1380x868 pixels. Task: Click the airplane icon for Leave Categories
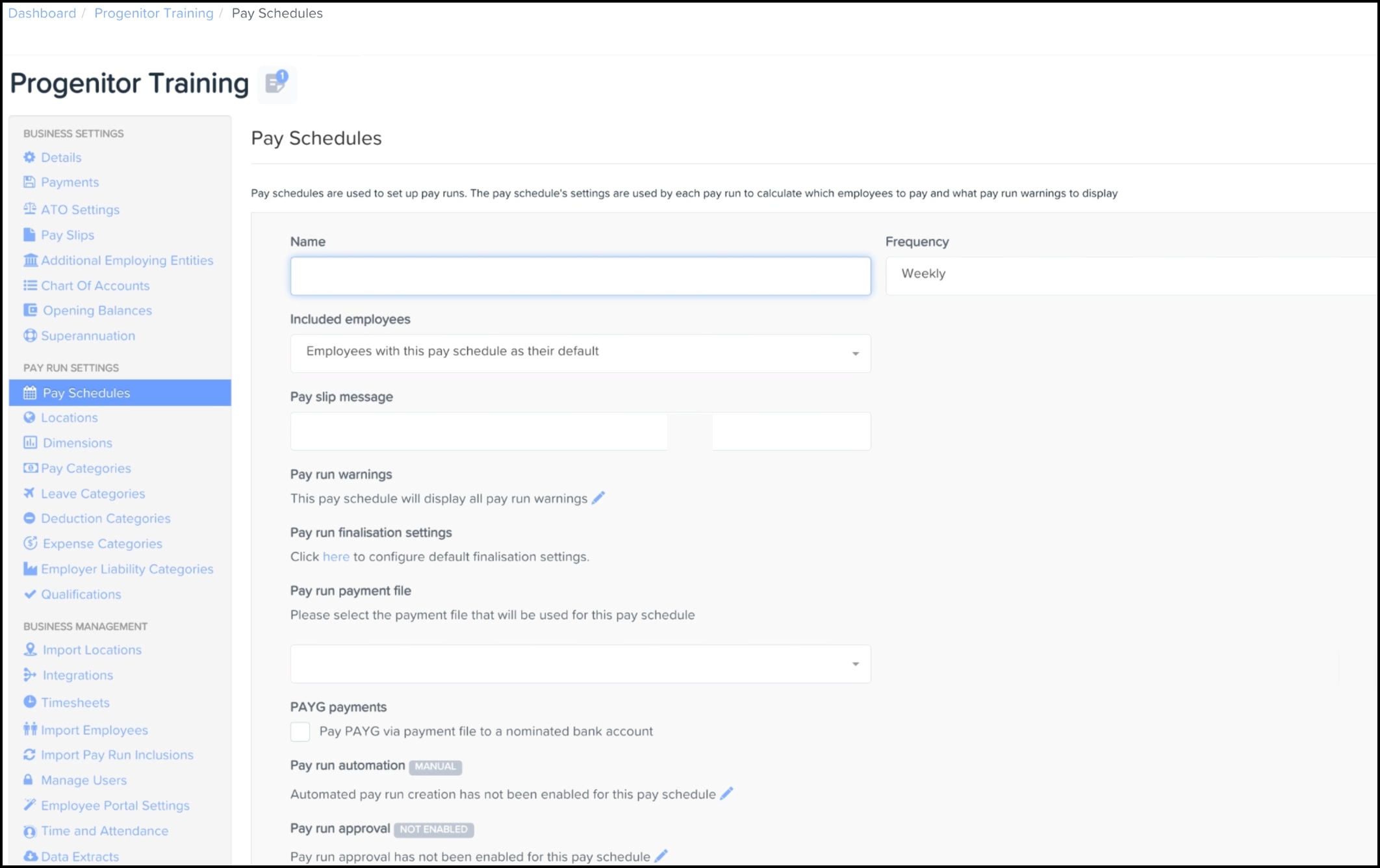pos(29,493)
